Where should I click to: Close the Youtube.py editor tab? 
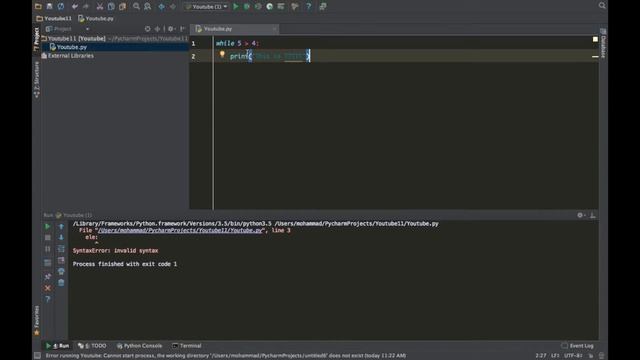[x=274, y=29]
